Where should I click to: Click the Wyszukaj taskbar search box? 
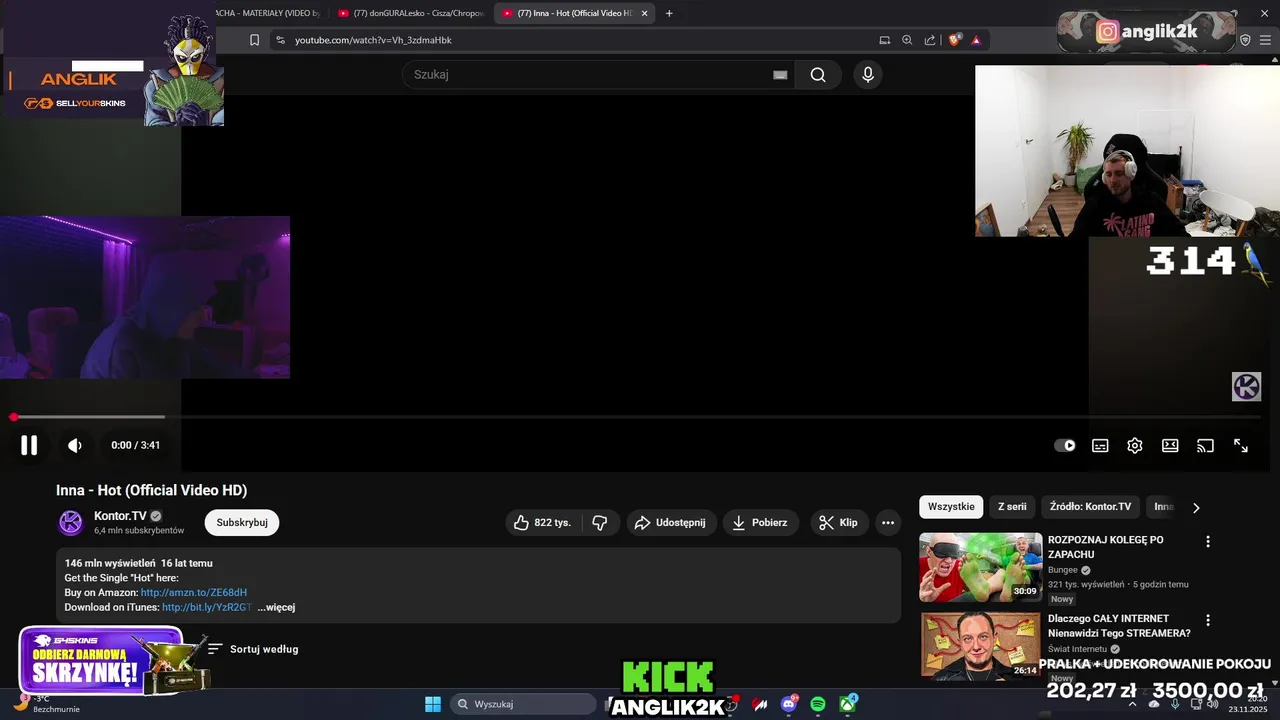click(525, 704)
